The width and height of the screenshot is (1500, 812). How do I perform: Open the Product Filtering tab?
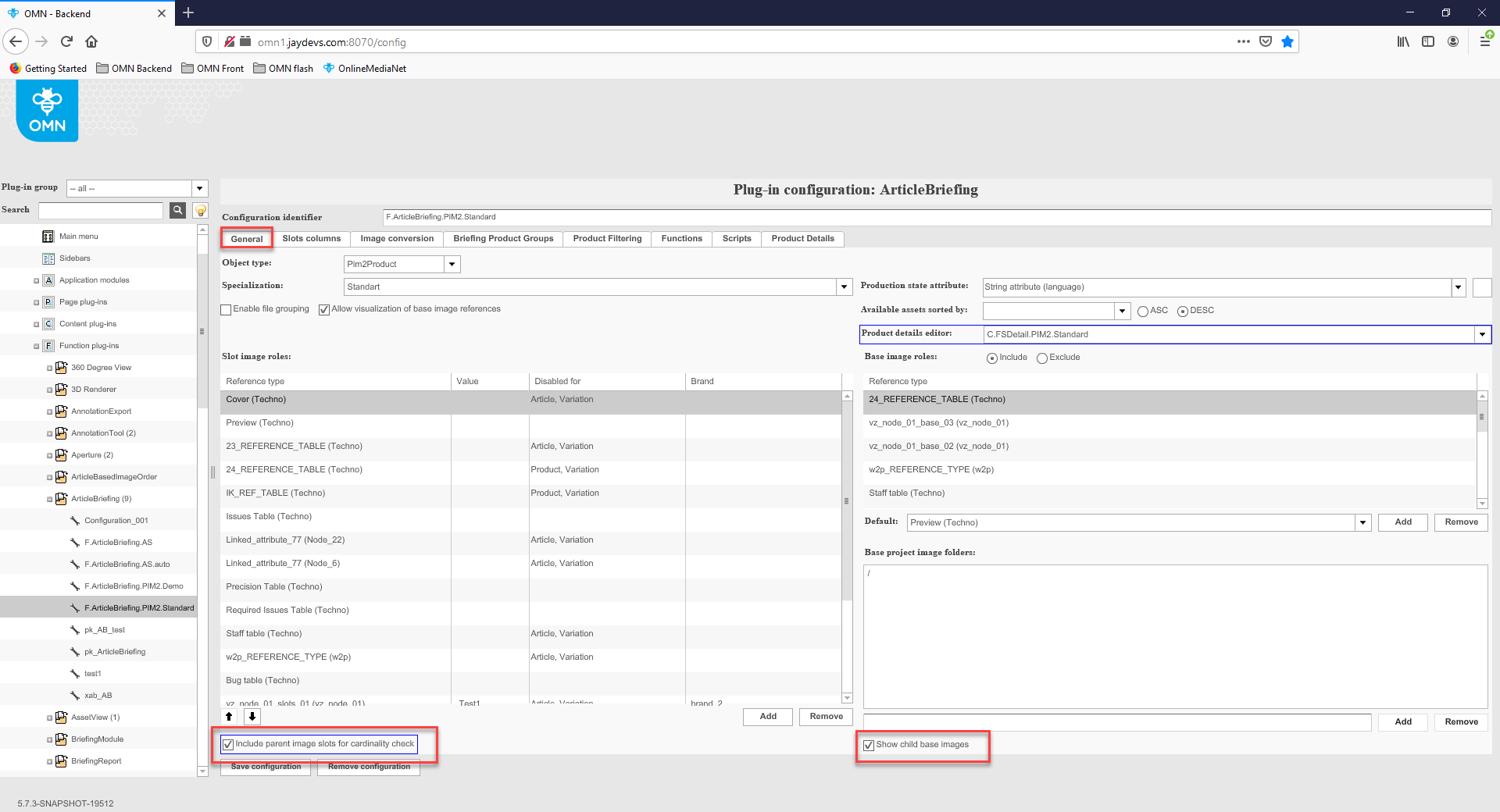click(x=607, y=239)
